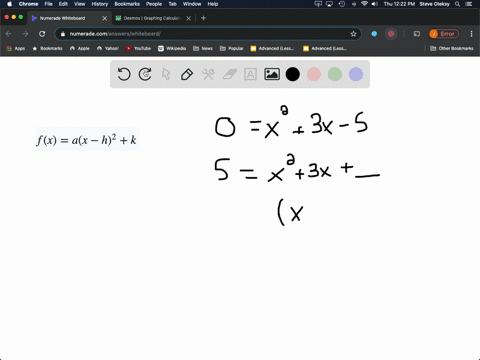This screenshot has width=480, height=360.
Task: Open the crossed tools icon
Action: (208, 74)
